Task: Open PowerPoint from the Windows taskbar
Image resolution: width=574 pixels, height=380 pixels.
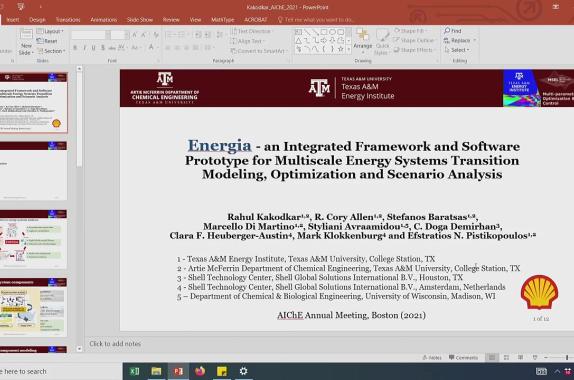Action: point(178,371)
